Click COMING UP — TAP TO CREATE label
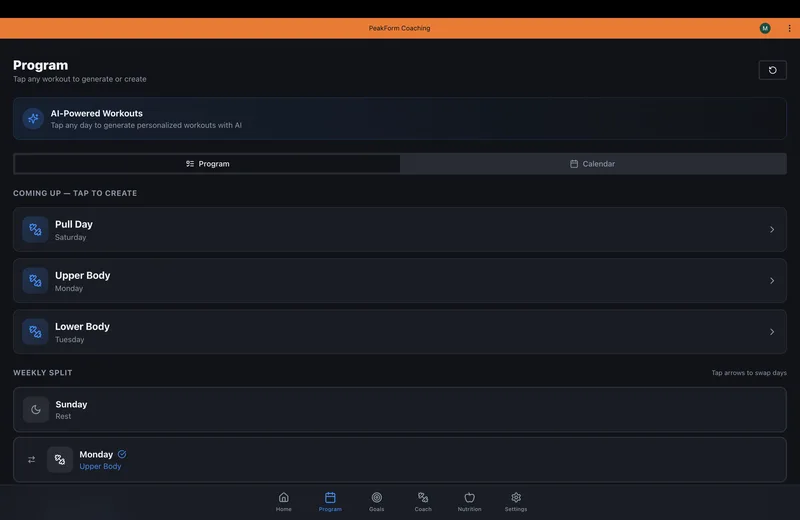 [x=75, y=193]
